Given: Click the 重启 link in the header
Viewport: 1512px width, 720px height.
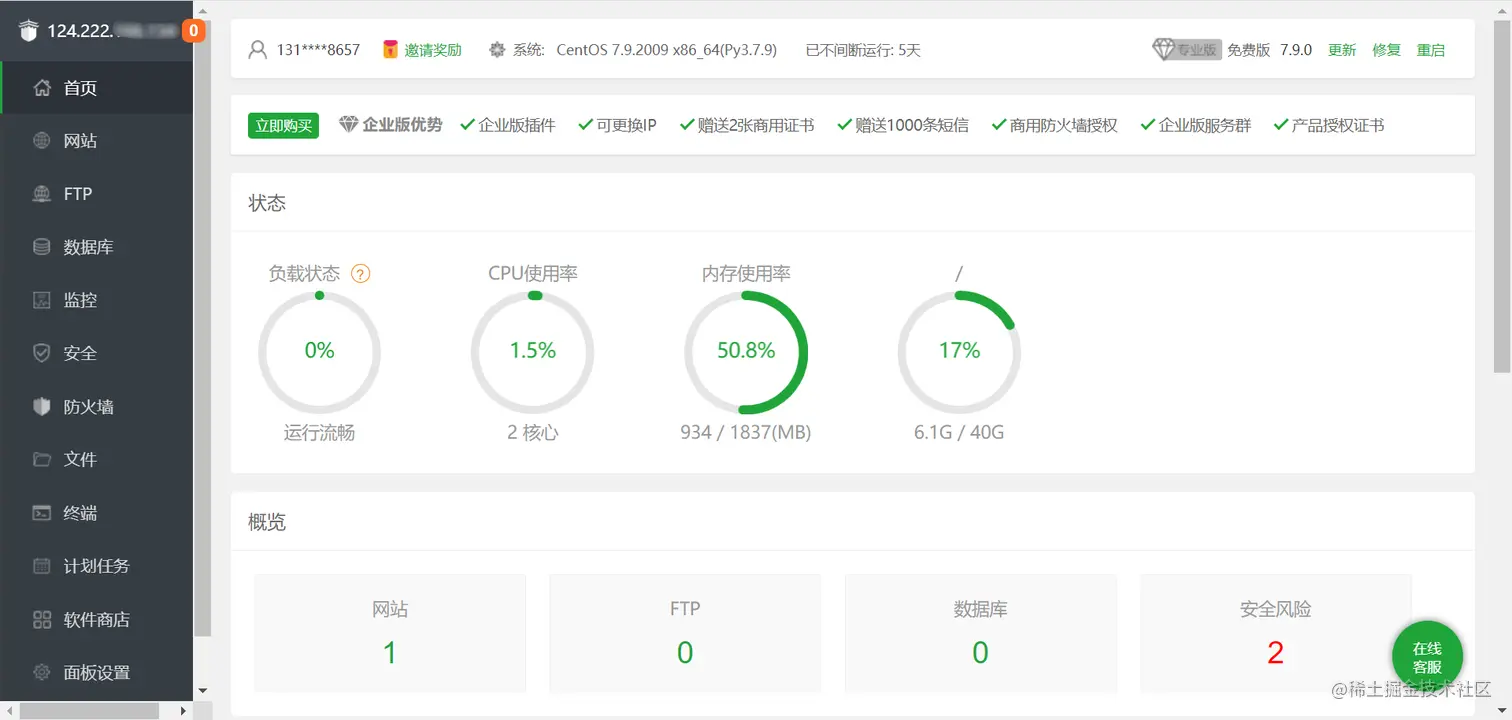Looking at the screenshot, I should click(1431, 50).
